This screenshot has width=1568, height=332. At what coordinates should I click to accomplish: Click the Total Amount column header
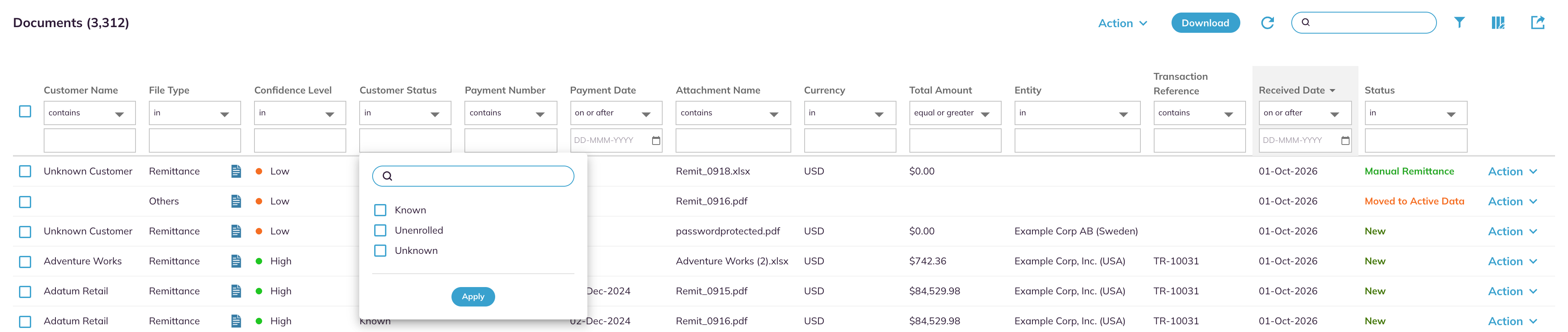pos(941,90)
